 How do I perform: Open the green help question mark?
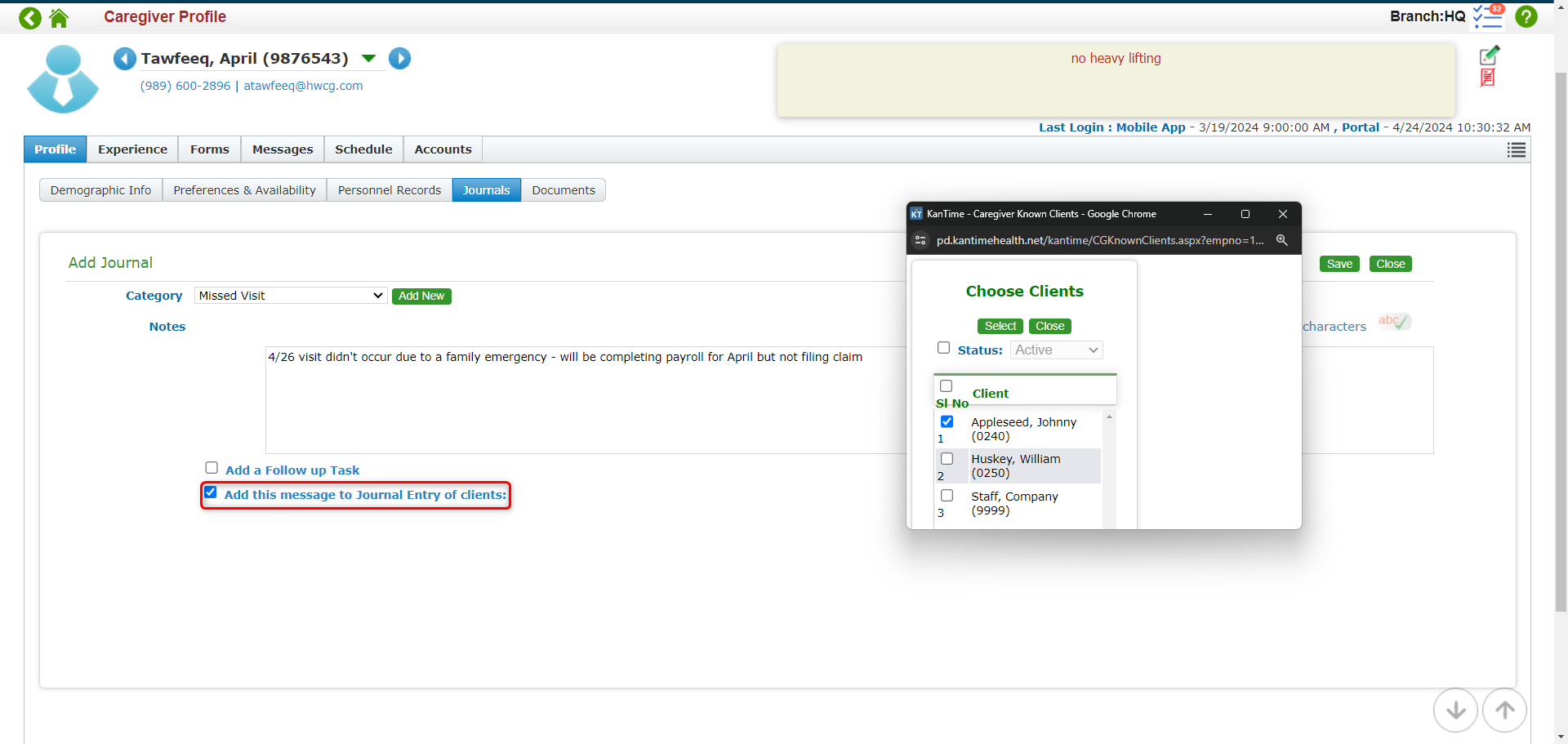point(1526,16)
